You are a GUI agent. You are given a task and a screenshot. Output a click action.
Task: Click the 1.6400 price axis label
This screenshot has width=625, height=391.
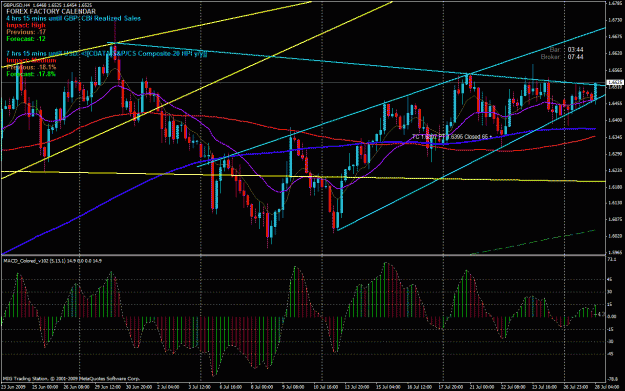[x=616, y=120]
